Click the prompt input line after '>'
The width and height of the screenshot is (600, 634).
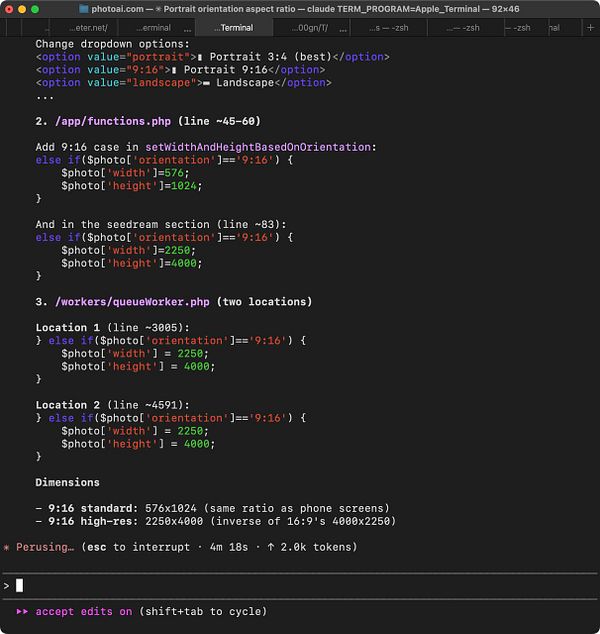(x=299, y=585)
